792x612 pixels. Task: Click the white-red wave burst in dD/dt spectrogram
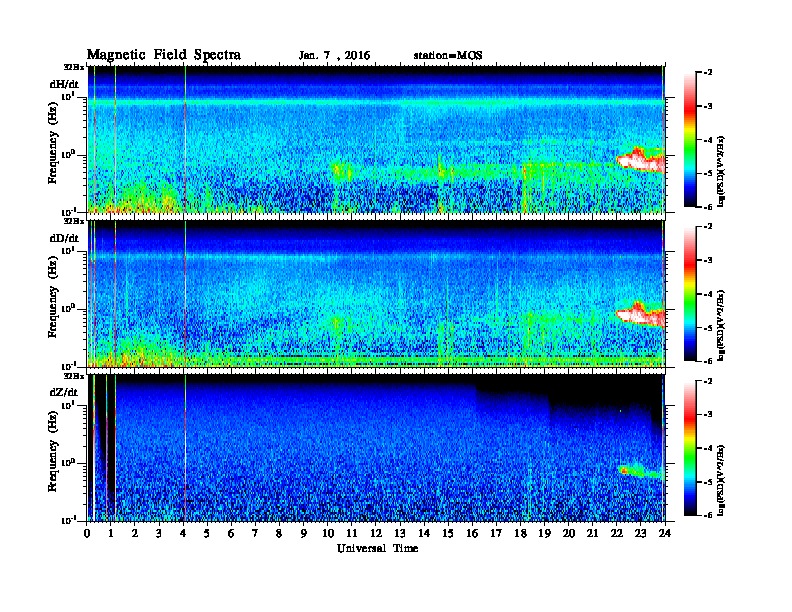tap(640, 315)
